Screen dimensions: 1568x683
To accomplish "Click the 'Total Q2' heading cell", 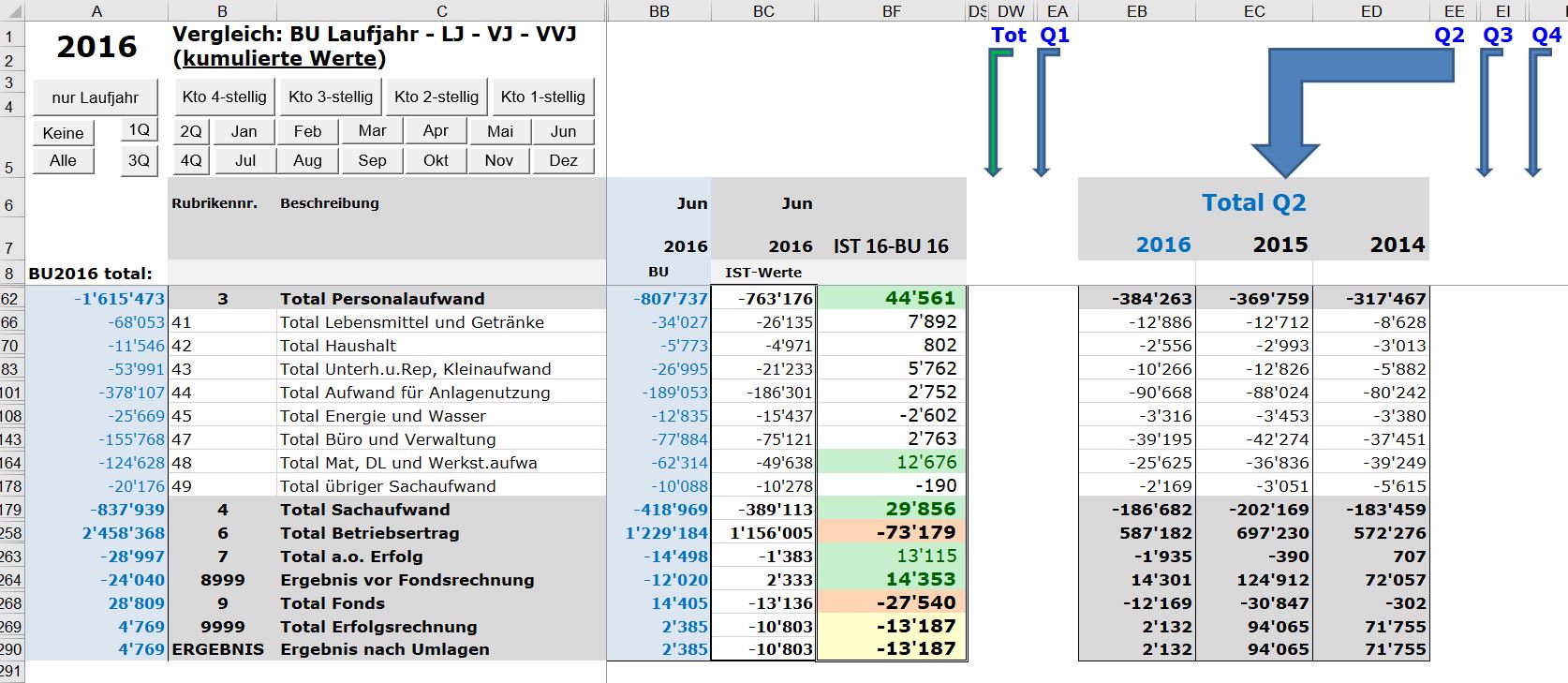I will (1253, 203).
